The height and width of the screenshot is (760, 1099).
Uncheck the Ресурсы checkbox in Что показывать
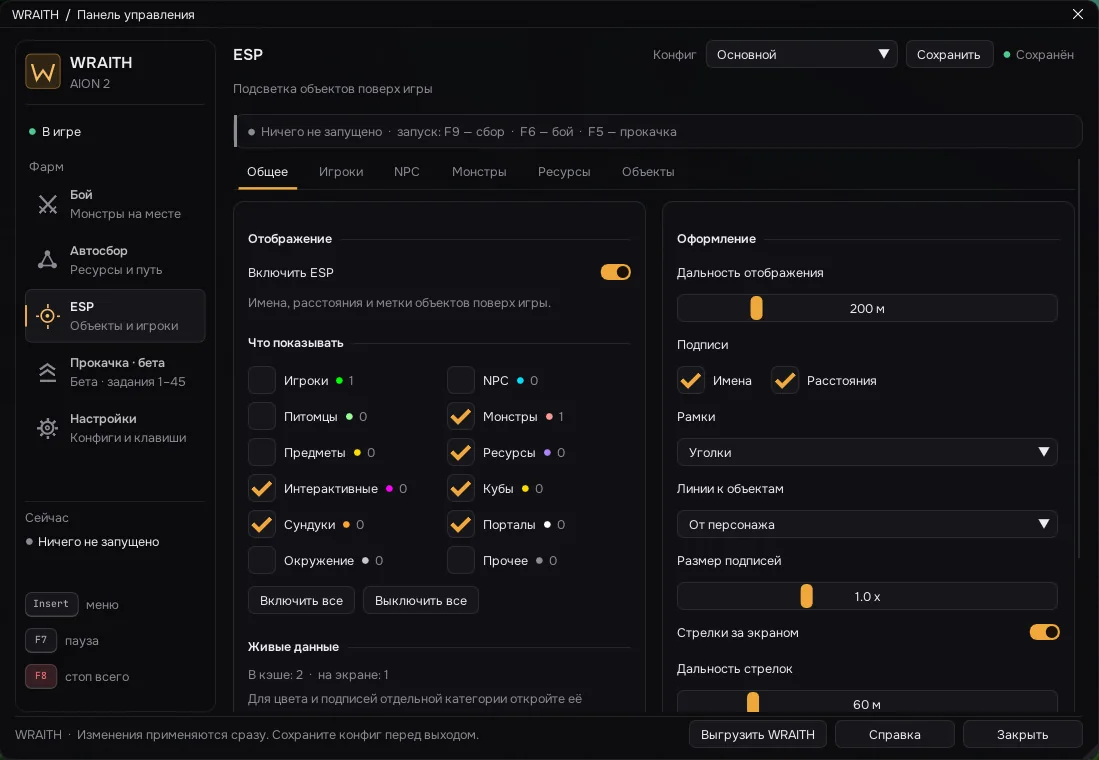coord(460,452)
